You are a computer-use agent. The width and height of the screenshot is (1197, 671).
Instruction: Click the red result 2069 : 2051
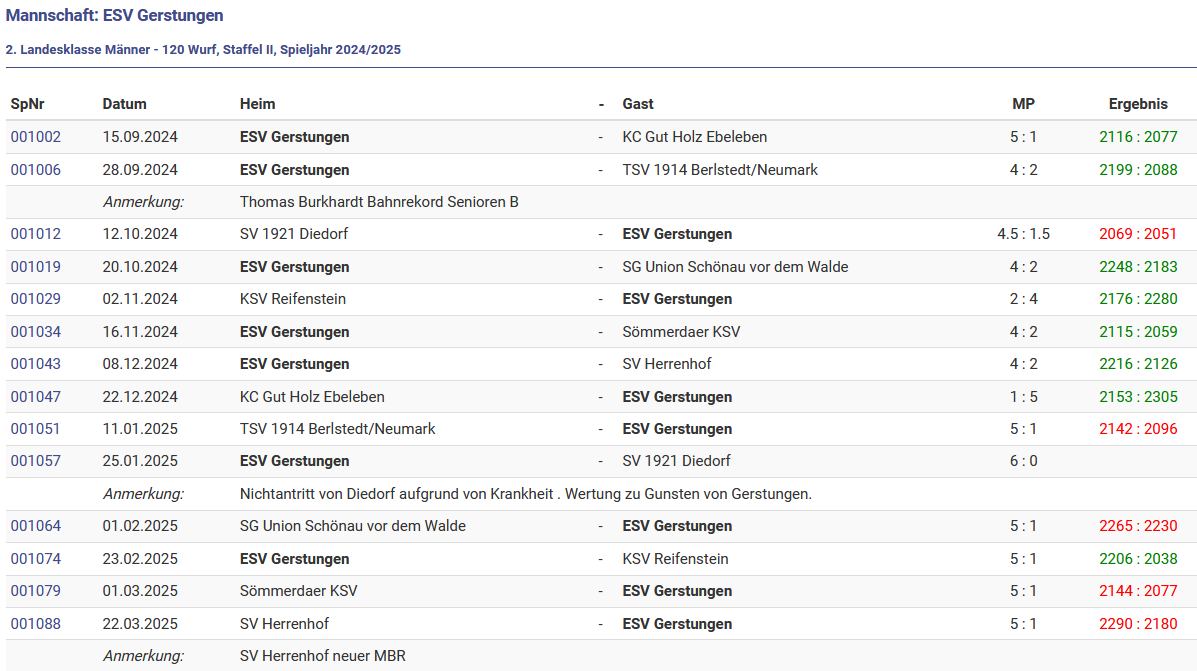[x=1138, y=234]
